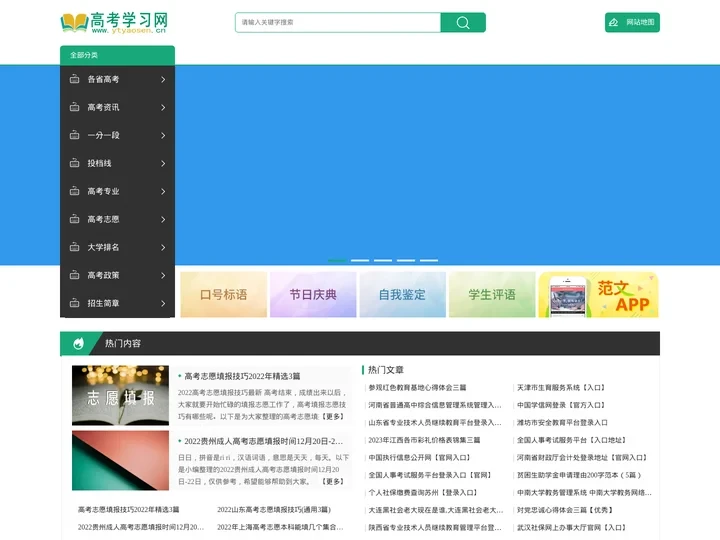Open the 志愿填报 article thumbnail
720x540 pixels.
pyautogui.click(x=120, y=395)
